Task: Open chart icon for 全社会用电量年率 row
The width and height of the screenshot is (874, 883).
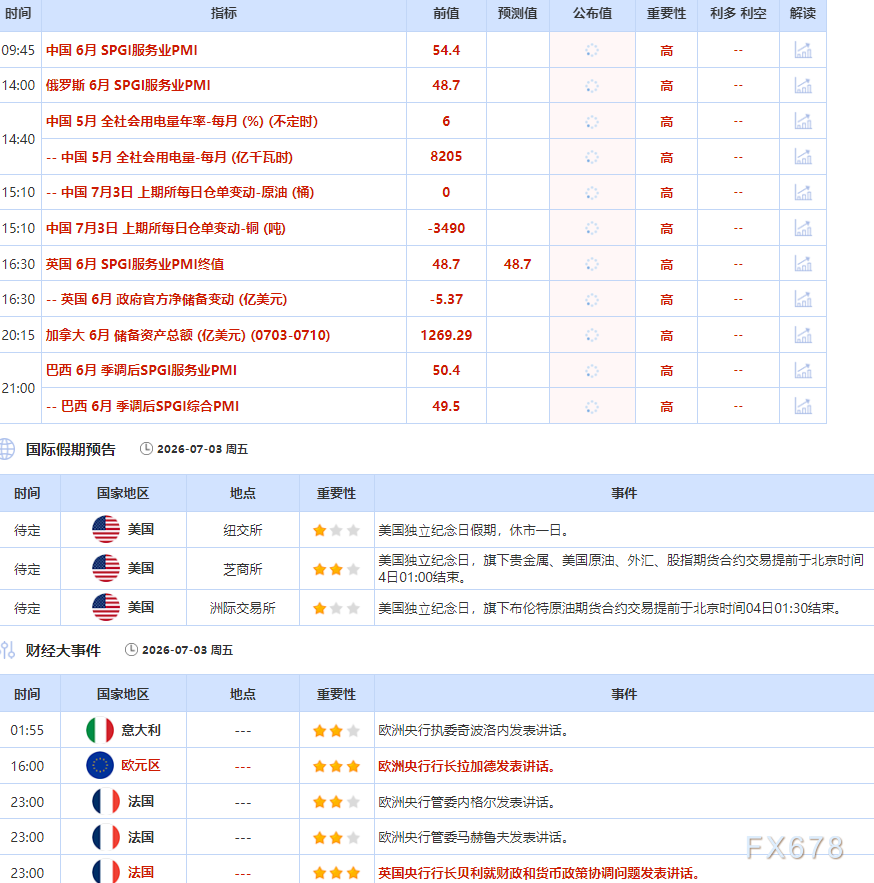Action: point(803,121)
